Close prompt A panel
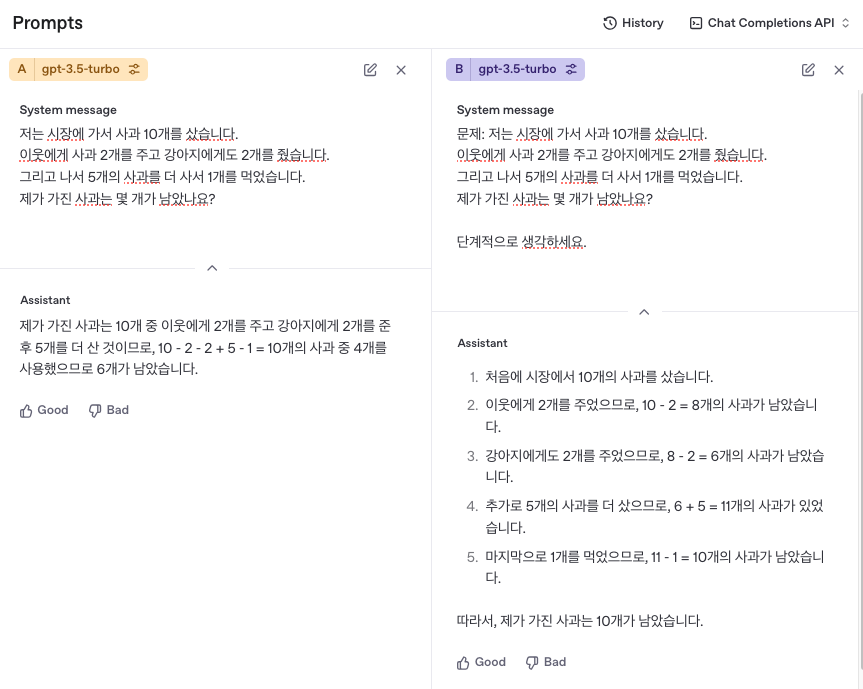This screenshot has width=863, height=689. 401,70
